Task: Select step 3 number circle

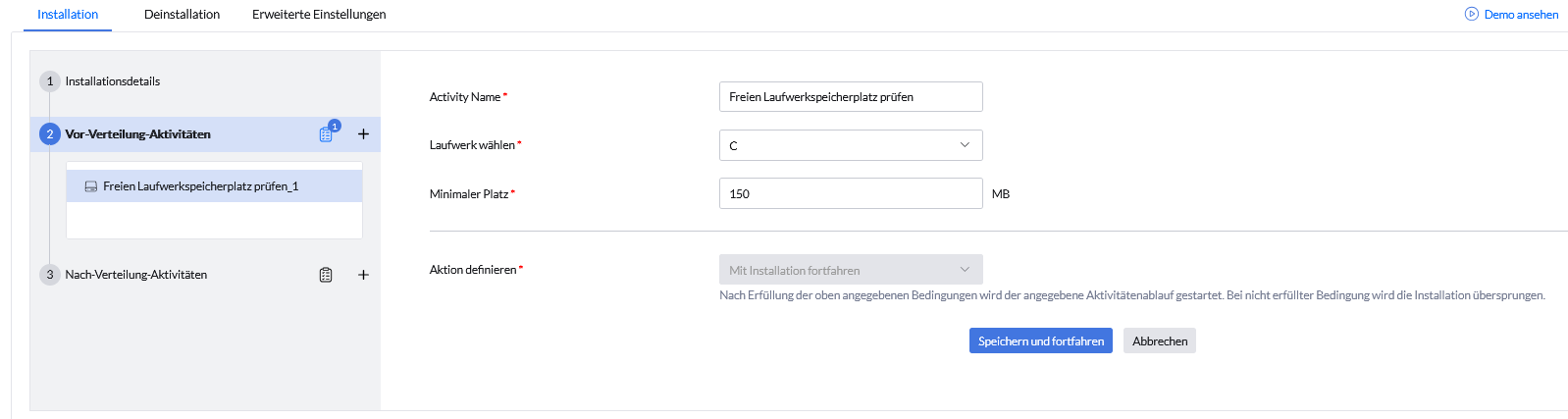Action: pos(50,275)
